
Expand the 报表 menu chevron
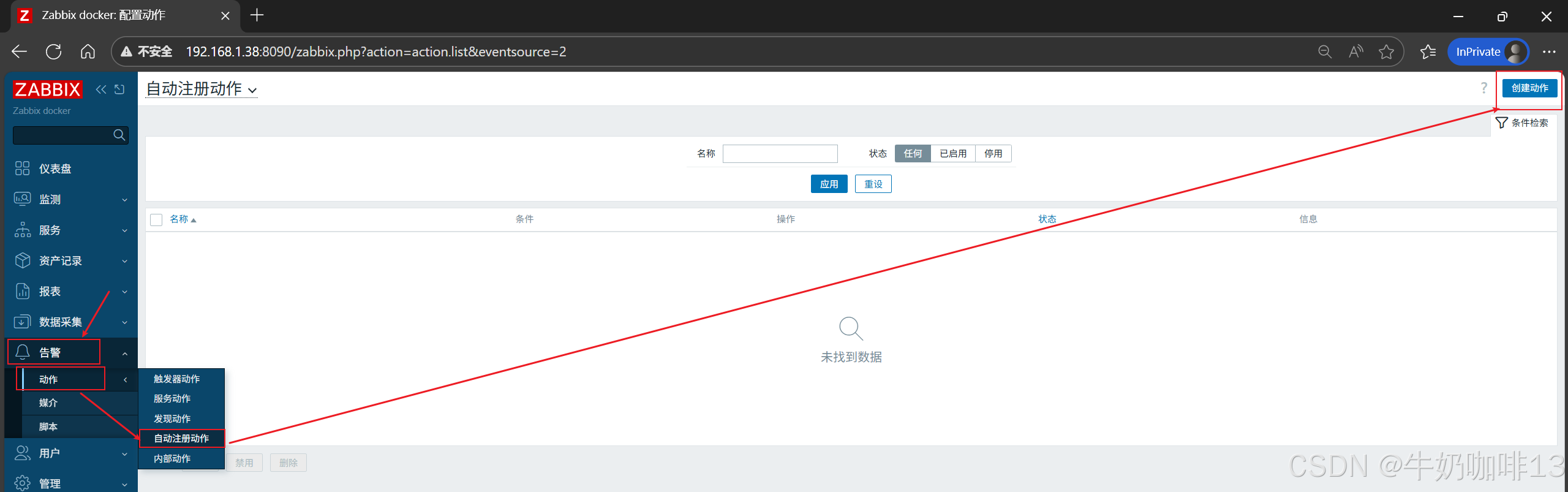click(125, 292)
